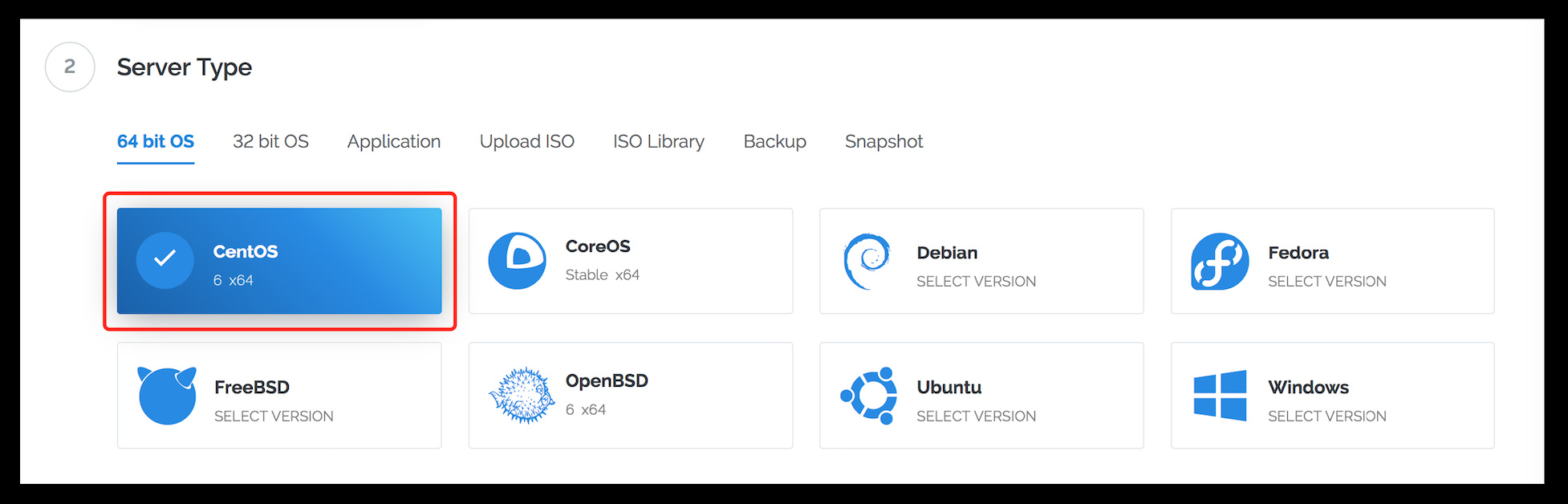1568x504 pixels.
Task: Click the Fedora logo icon
Action: point(1219,261)
